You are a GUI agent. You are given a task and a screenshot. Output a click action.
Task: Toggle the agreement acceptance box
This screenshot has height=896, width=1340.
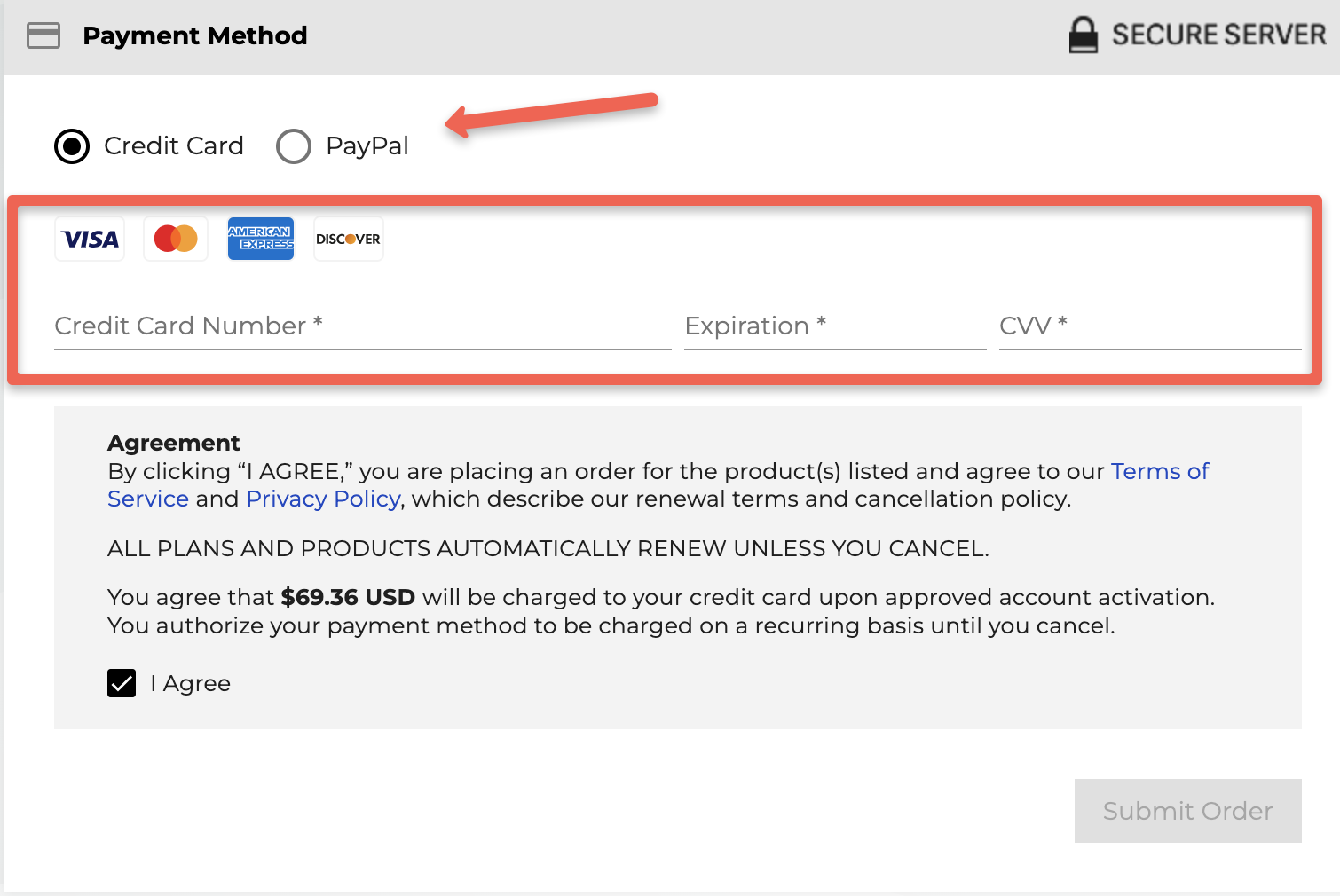point(121,683)
